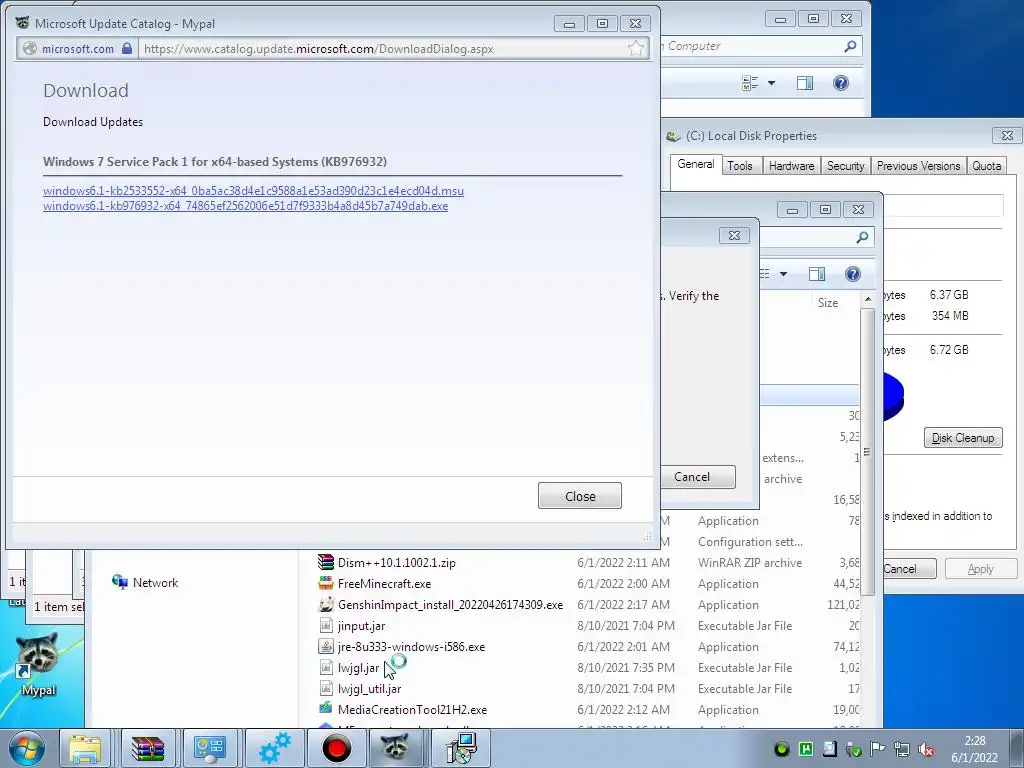This screenshot has height=768, width=1024.
Task: Open the windows6.1-kb976932-x64 .exe download link
Action: (246, 206)
